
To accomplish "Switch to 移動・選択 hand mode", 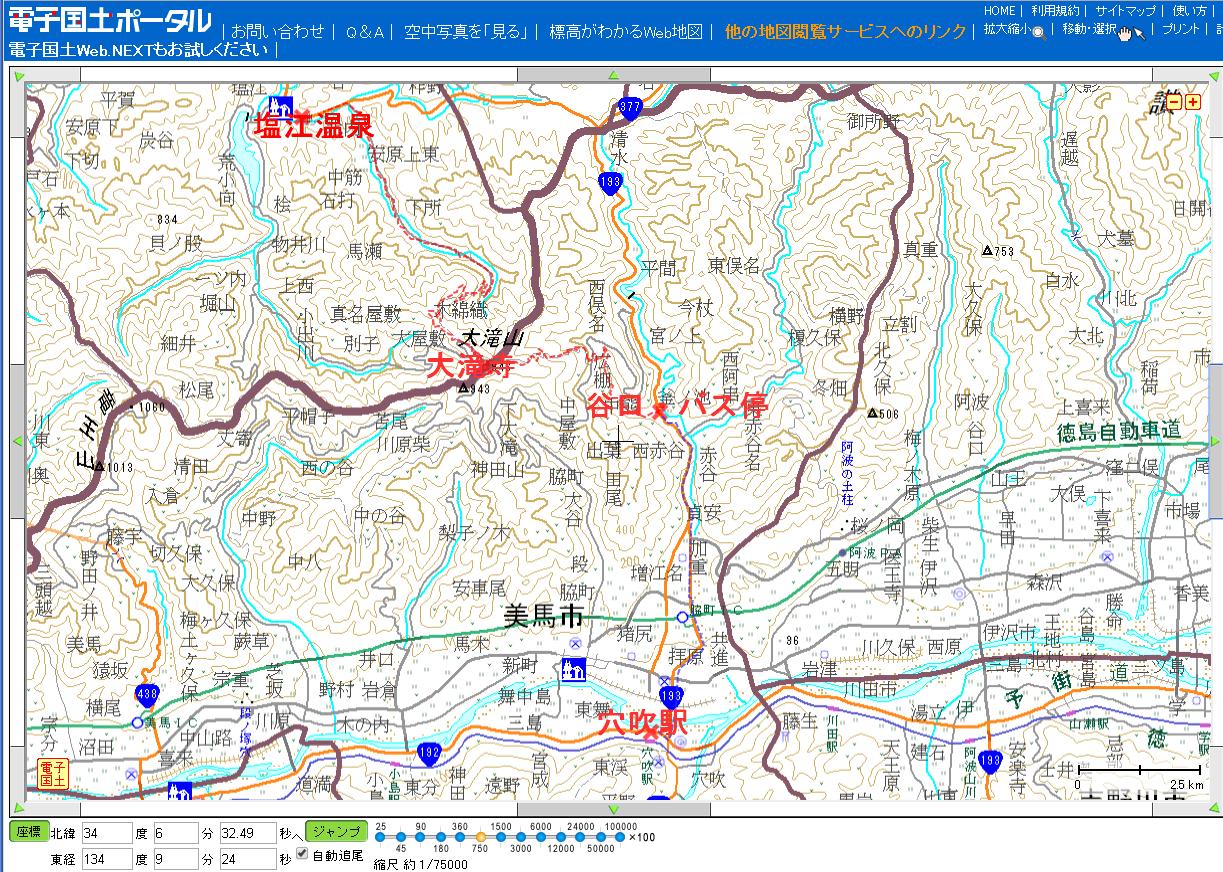I will click(x=1103, y=30).
